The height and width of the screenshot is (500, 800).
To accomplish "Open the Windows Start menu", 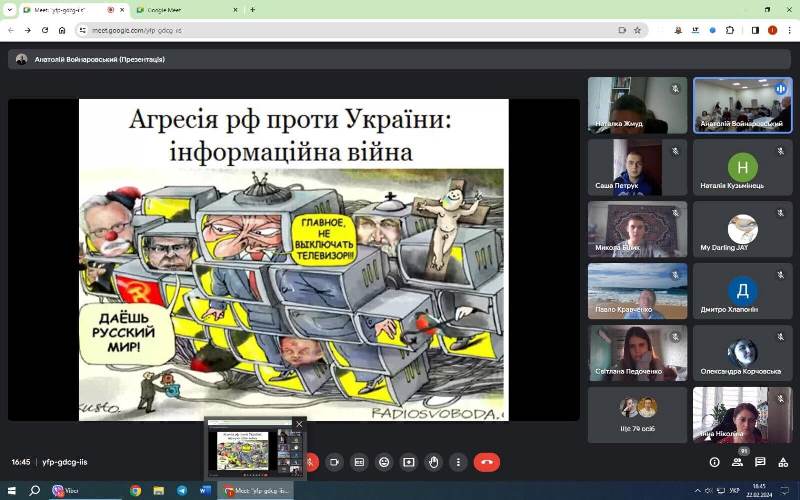I will [x=11, y=491].
